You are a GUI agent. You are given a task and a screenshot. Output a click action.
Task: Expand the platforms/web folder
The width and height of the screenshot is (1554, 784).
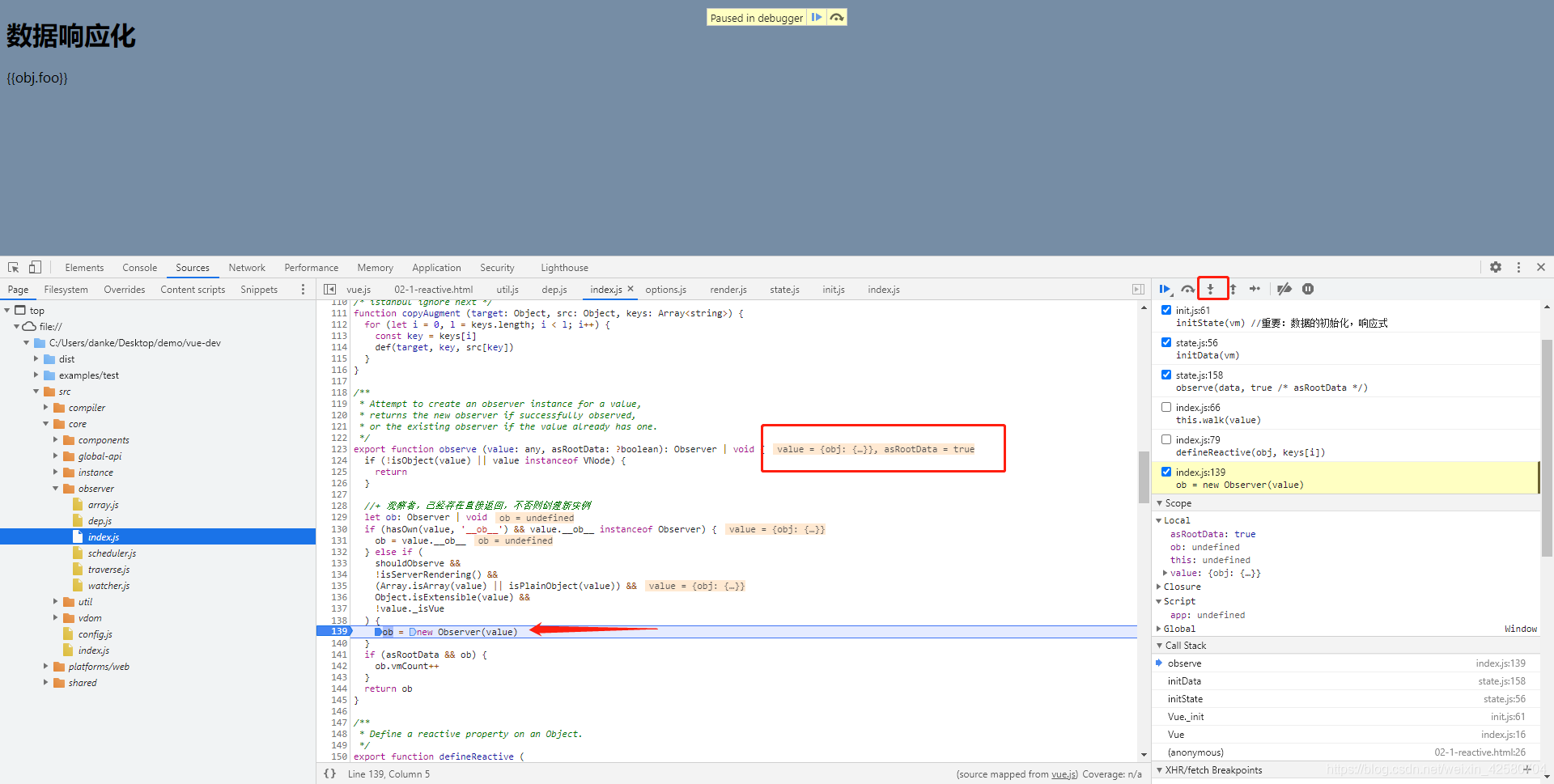(x=46, y=667)
